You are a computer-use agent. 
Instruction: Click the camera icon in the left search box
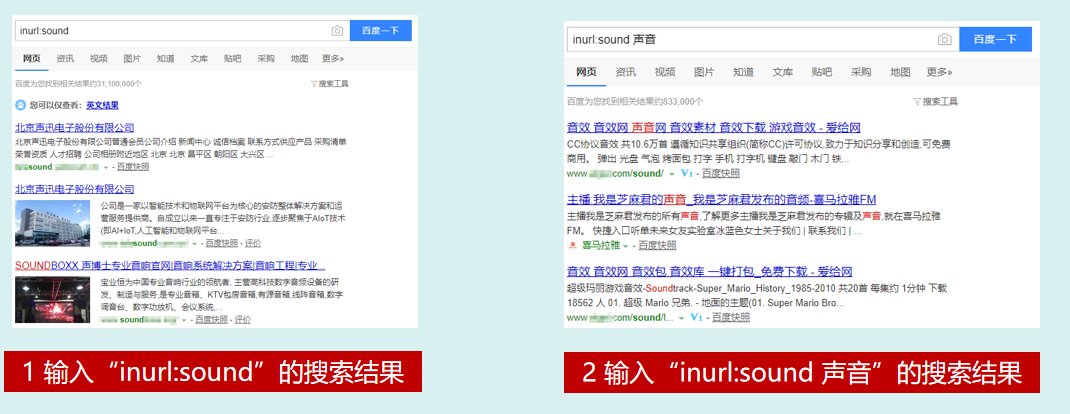337,31
